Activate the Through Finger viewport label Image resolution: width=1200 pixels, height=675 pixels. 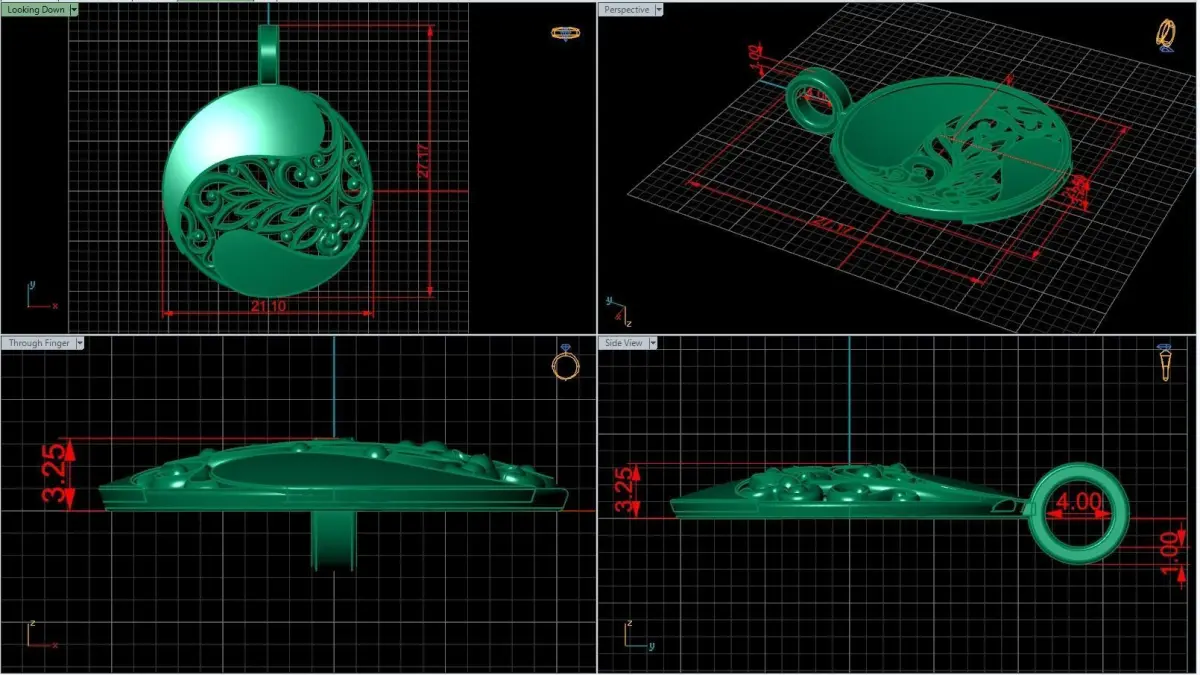40,343
